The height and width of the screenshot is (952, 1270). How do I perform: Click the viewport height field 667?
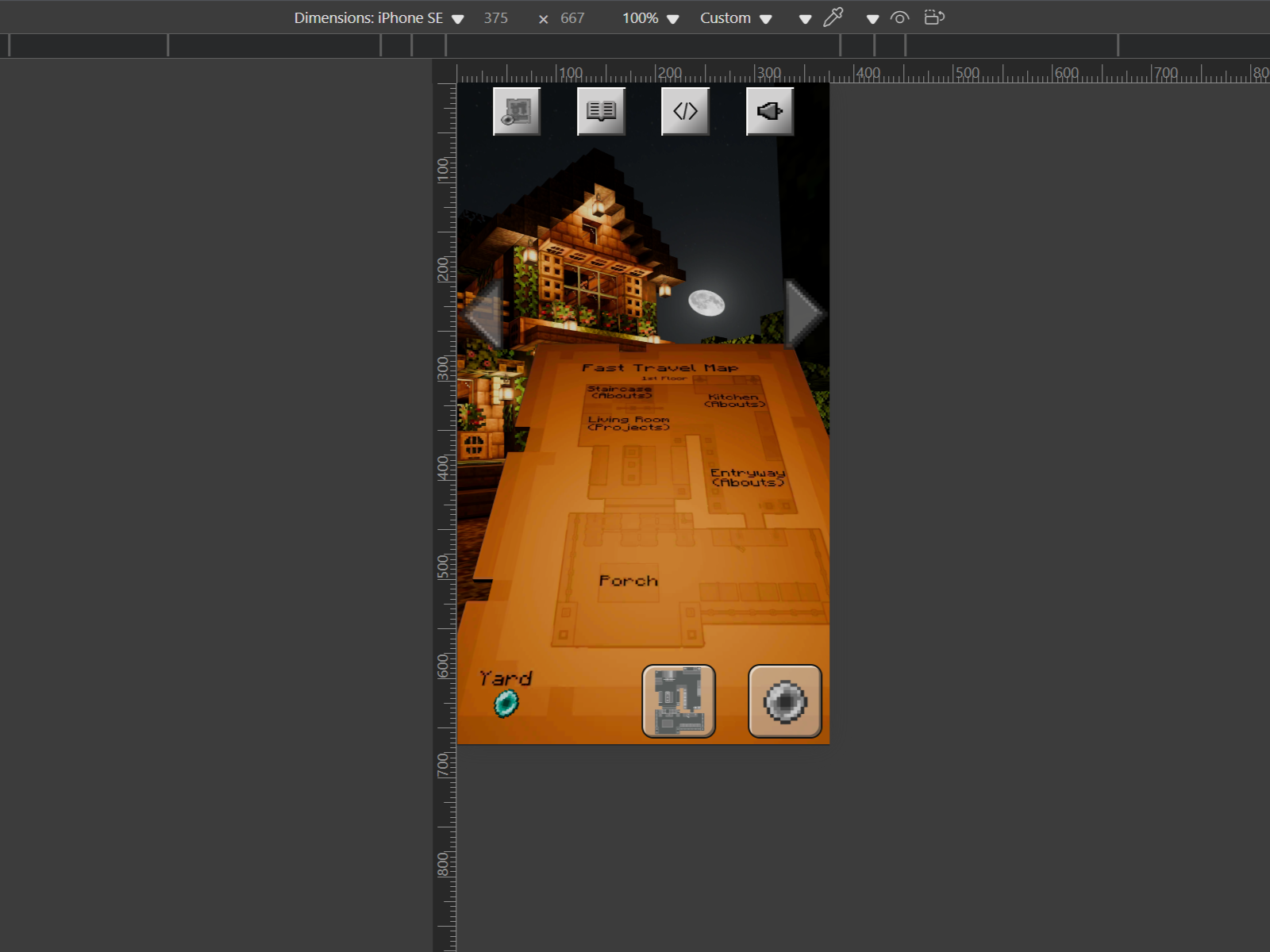[x=572, y=18]
